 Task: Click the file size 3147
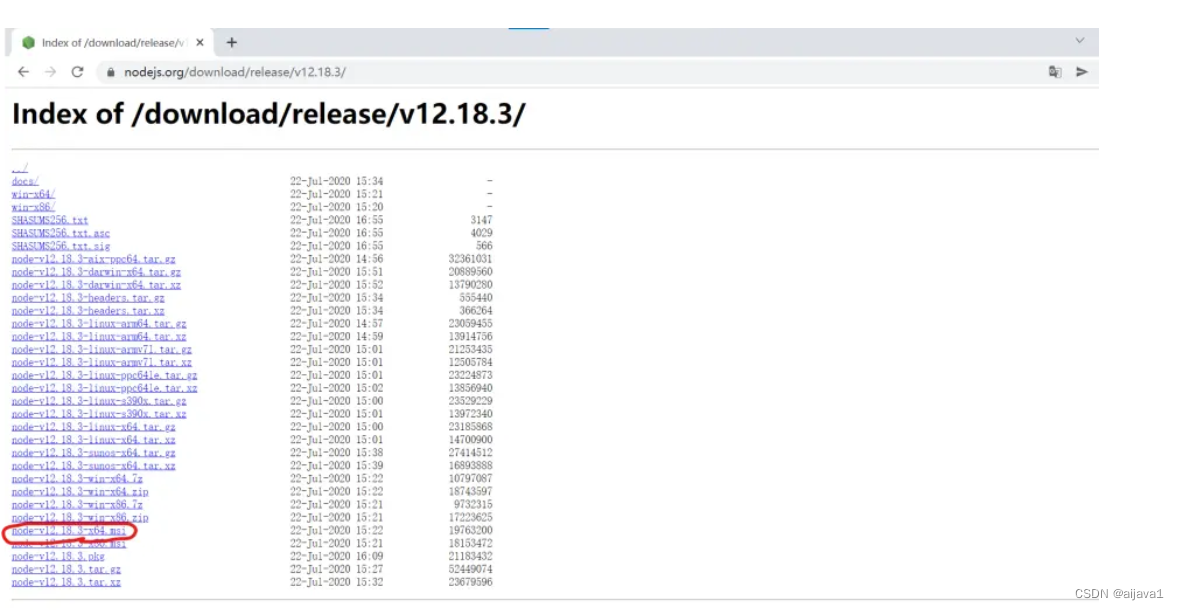[x=481, y=220]
